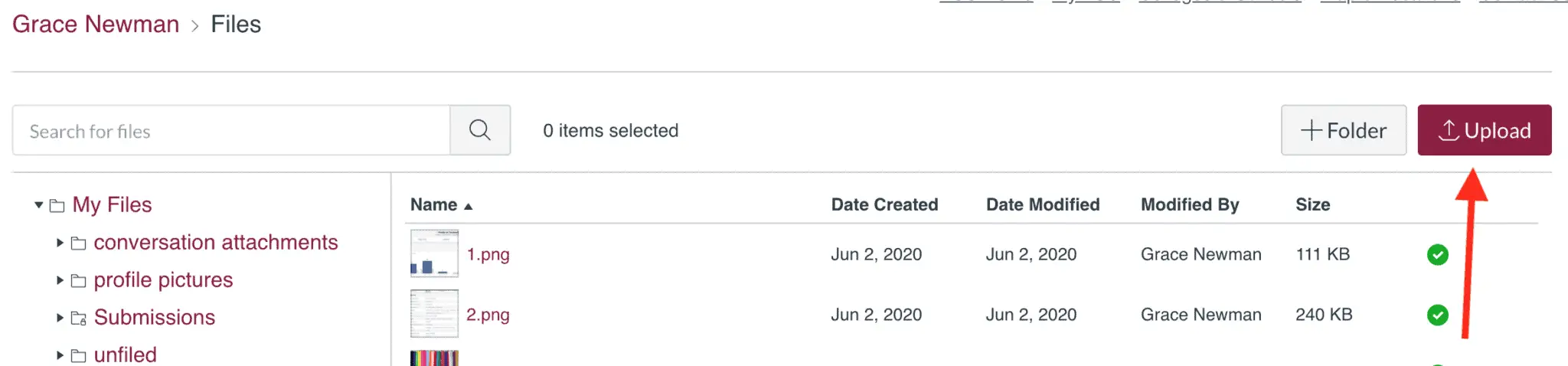Sort files by Size column
The height and width of the screenshot is (366, 1568).
tap(1312, 204)
